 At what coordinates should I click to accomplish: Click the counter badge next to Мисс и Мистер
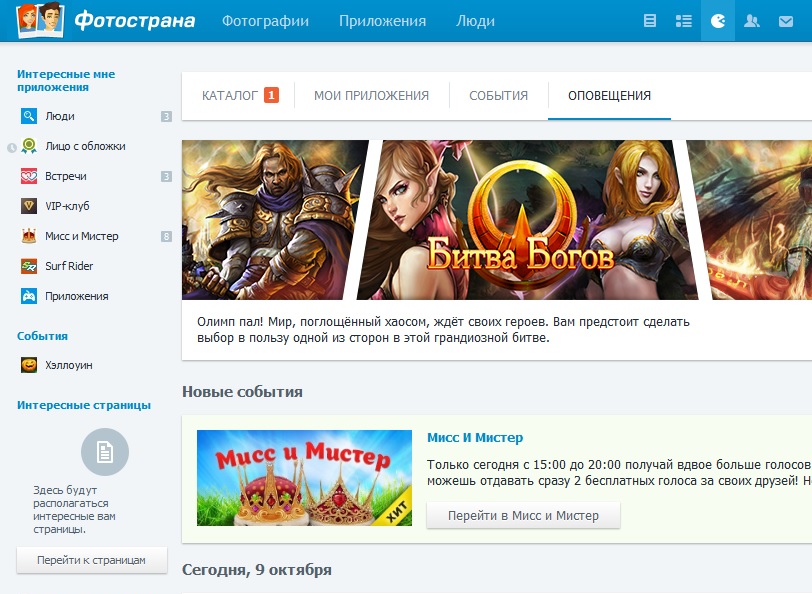click(x=166, y=237)
